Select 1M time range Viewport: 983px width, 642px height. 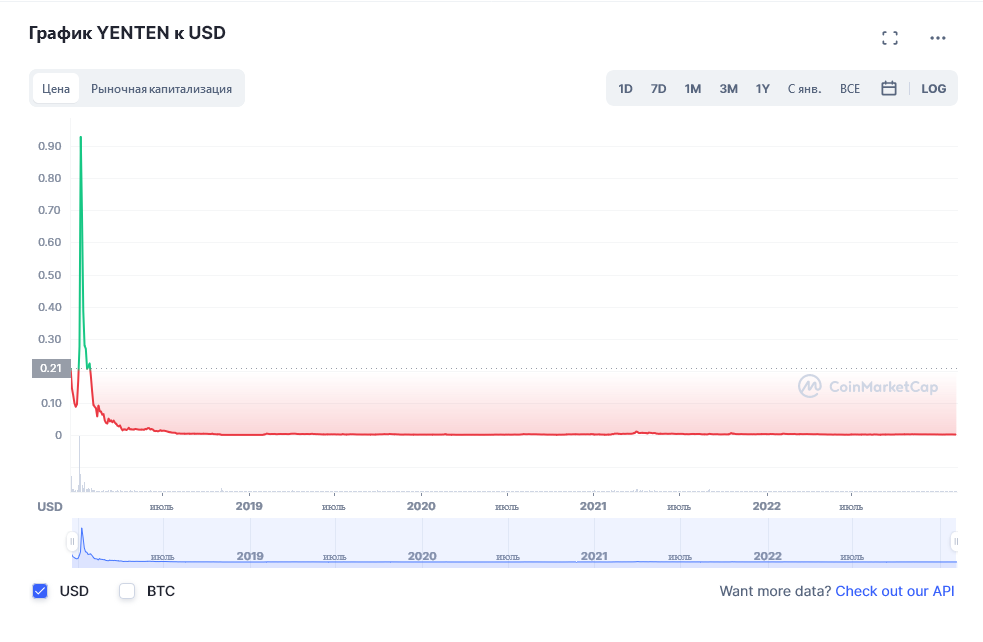click(692, 88)
